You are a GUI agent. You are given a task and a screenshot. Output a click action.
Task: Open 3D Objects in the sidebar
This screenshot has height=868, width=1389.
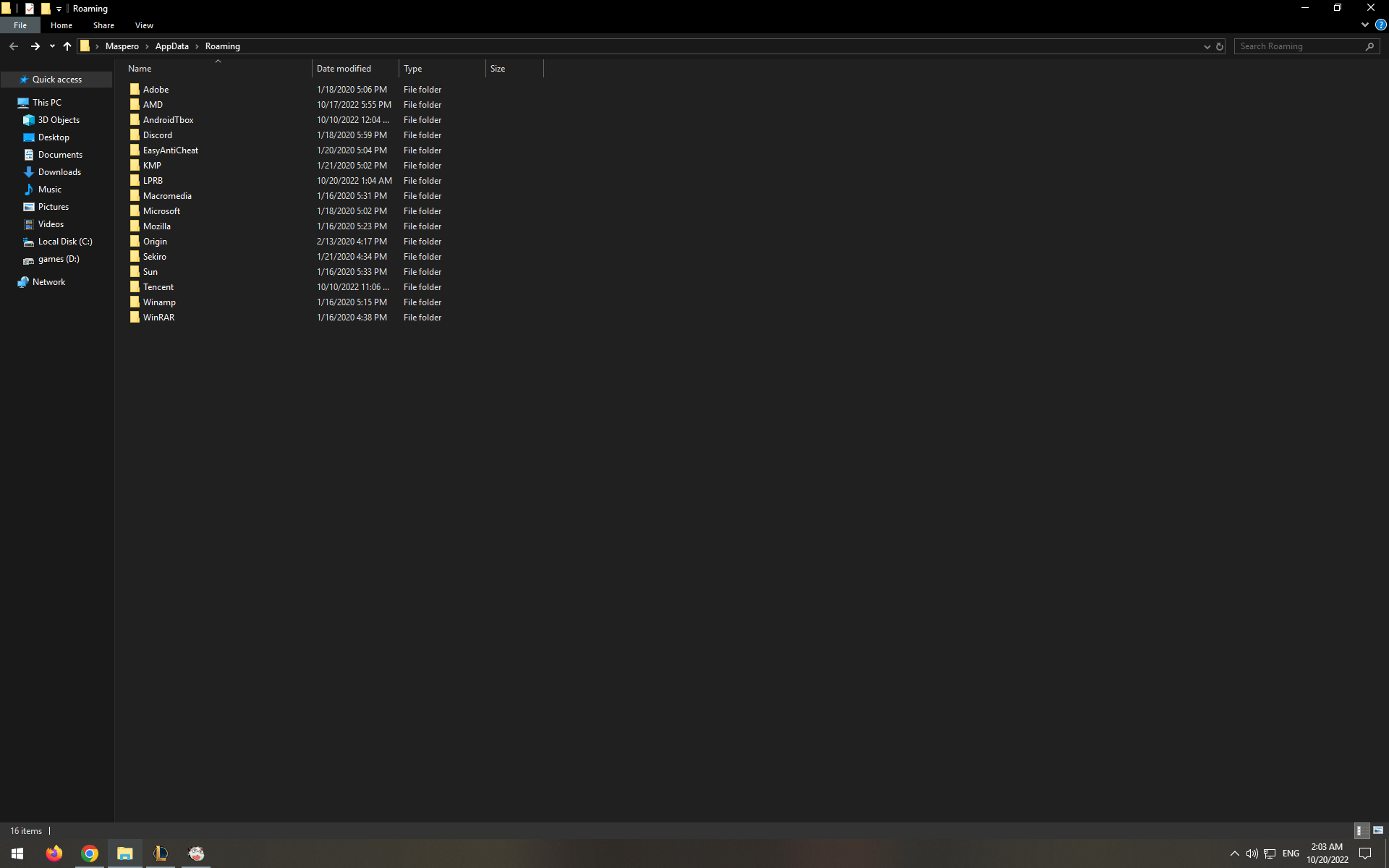[59, 120]
